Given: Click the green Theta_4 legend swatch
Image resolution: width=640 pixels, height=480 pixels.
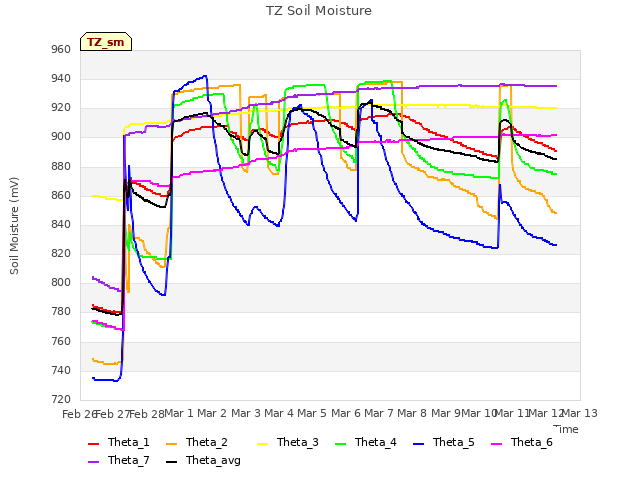Looking at the screenshot, I should pyautogui.click(x=340, y=444).
